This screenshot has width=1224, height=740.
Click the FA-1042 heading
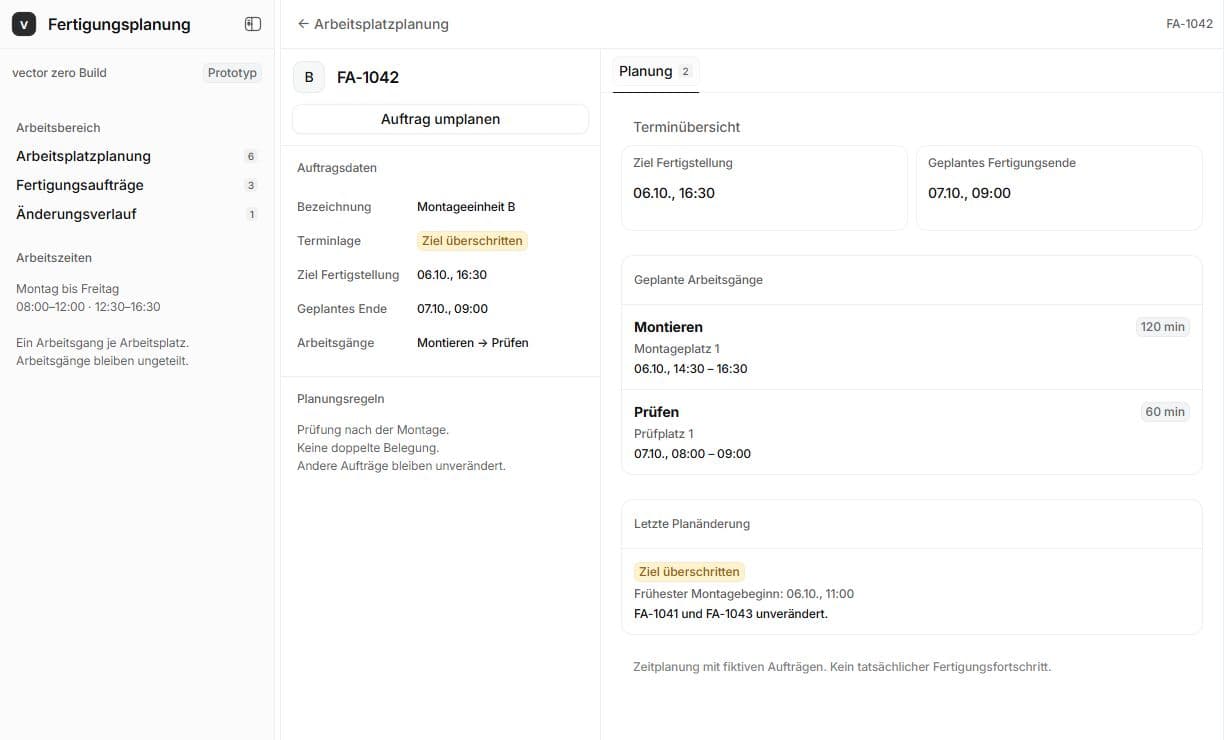[x=368, y=77]
